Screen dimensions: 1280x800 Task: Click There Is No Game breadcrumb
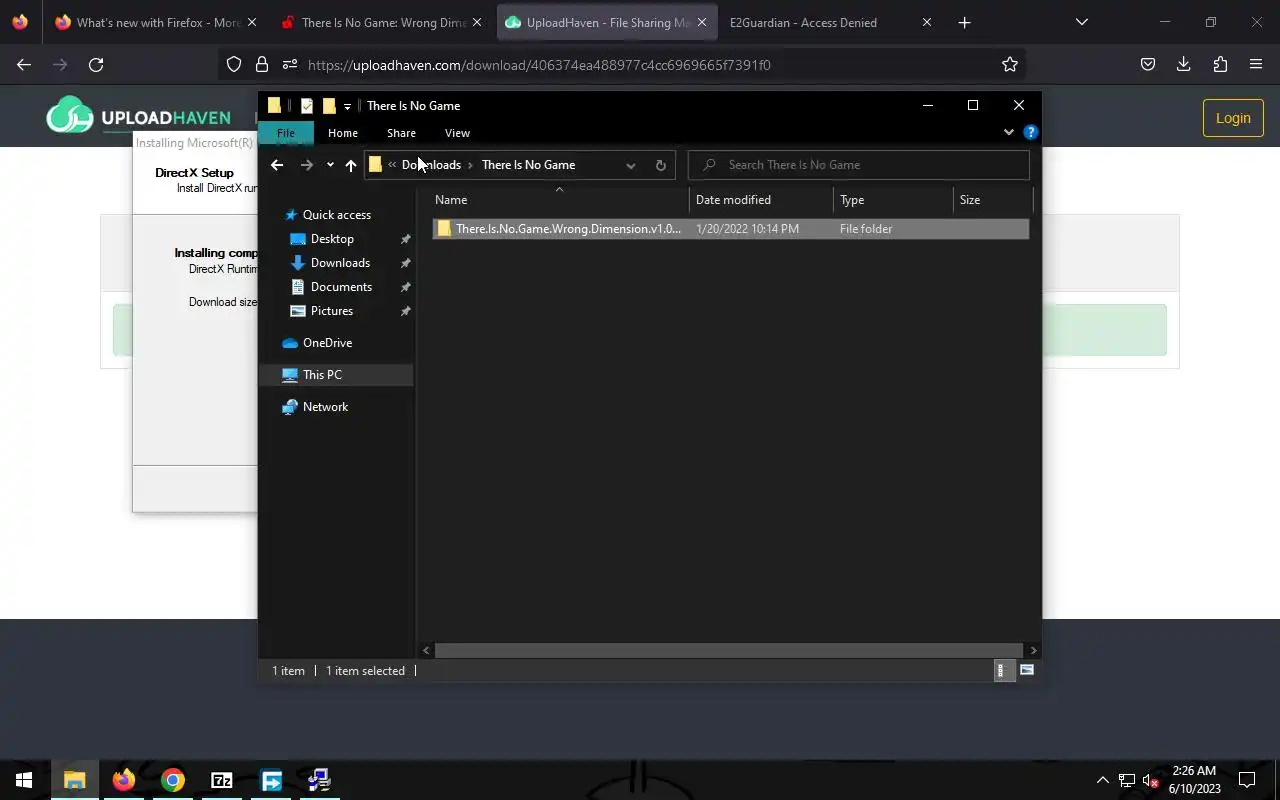tap(528, 165)
